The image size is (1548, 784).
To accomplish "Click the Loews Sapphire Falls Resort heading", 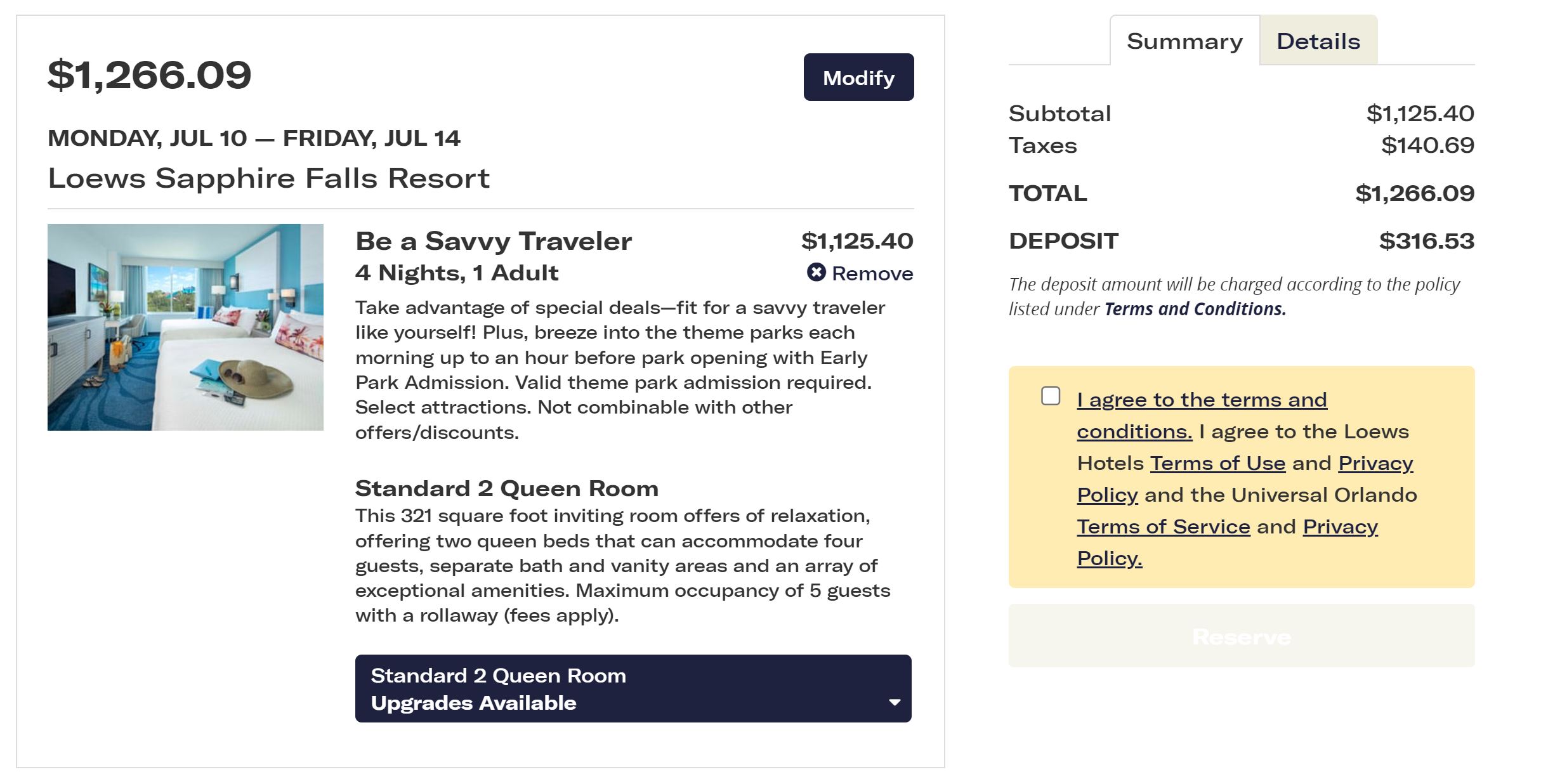I will click(269, 178).
